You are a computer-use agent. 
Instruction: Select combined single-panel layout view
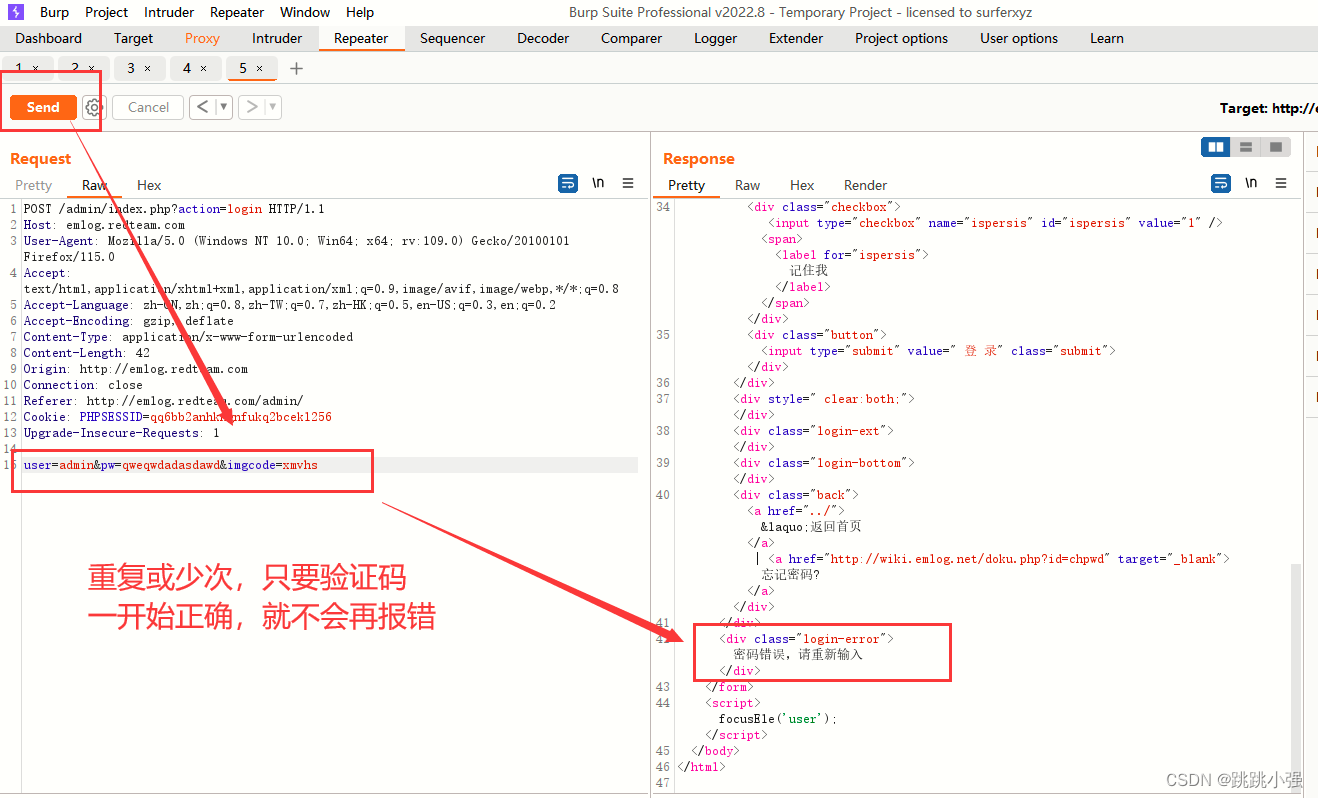1275,147
